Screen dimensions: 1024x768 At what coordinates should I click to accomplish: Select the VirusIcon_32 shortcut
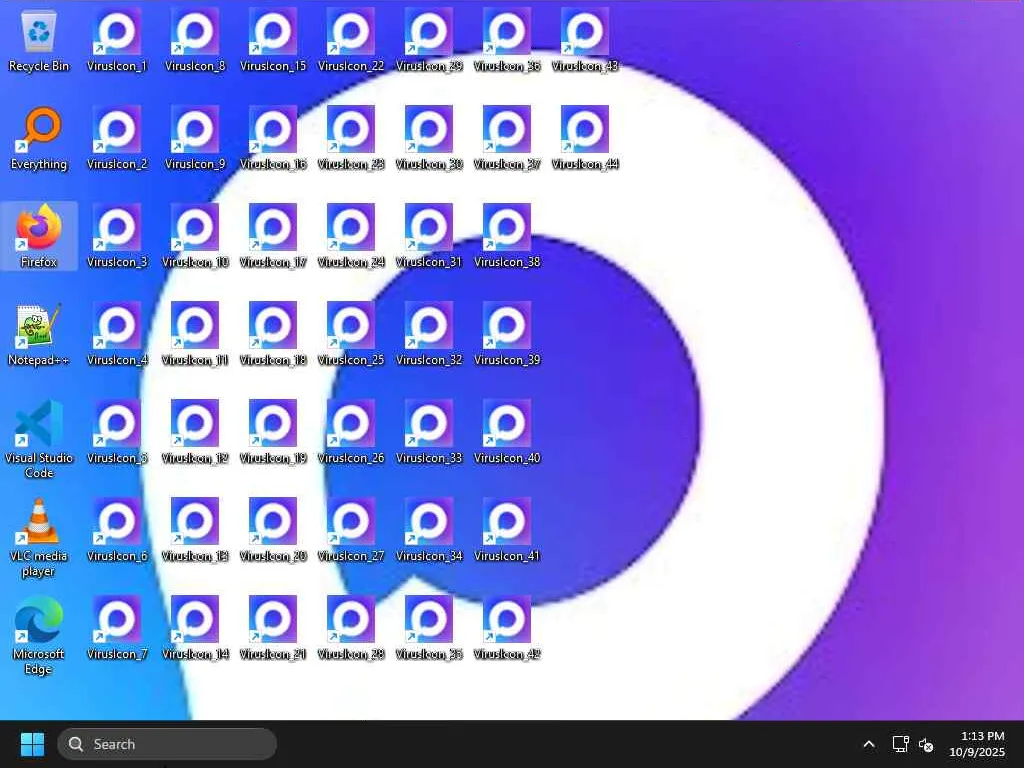[x=429, y=334]
